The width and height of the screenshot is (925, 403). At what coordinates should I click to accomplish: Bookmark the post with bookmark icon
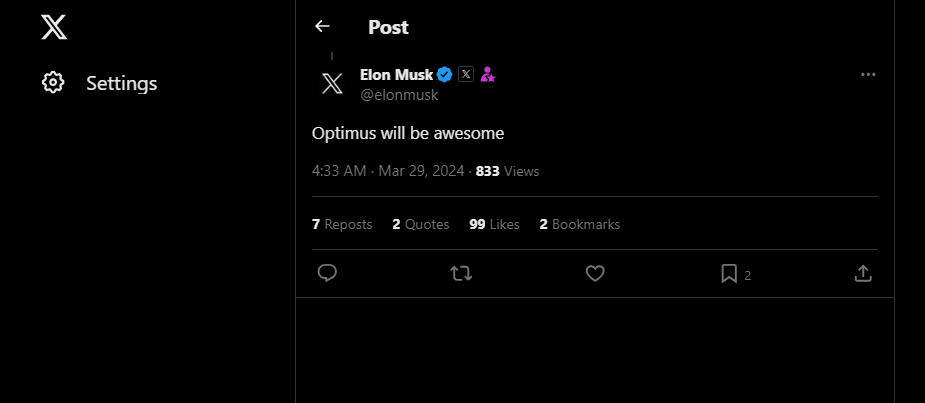[x=729, y=273]
